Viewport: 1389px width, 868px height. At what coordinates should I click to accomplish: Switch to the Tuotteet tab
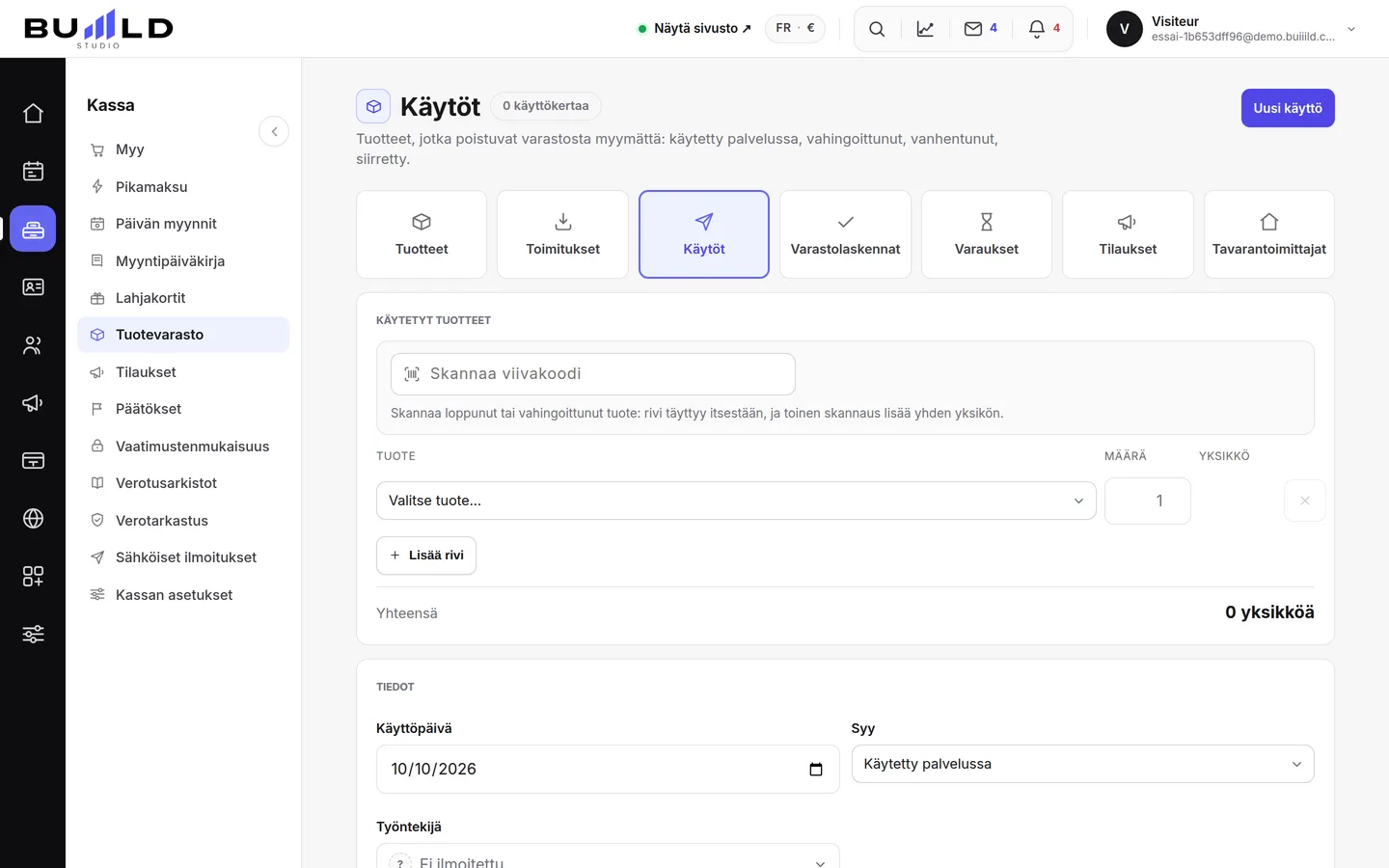click(x=422, y=234)
